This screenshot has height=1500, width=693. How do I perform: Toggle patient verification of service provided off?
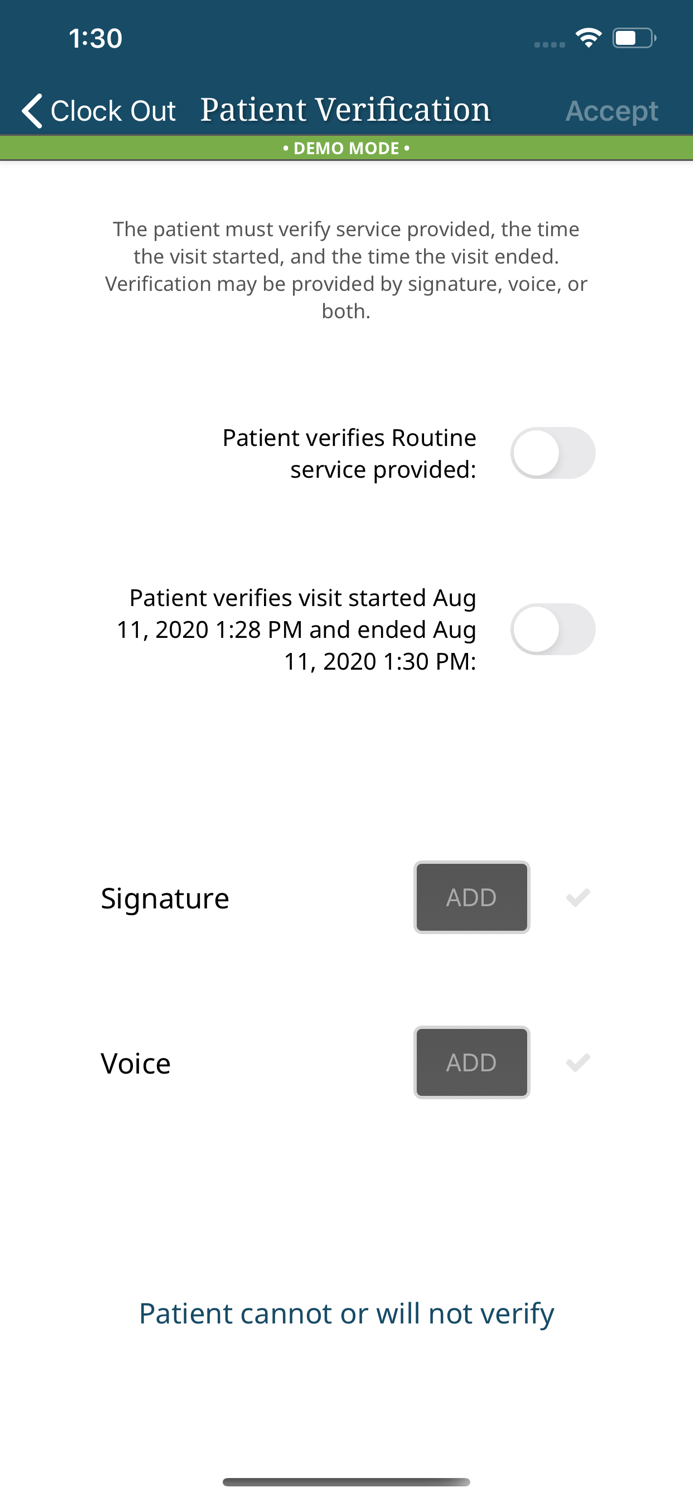pyautogui.click(x=554, y=452)
